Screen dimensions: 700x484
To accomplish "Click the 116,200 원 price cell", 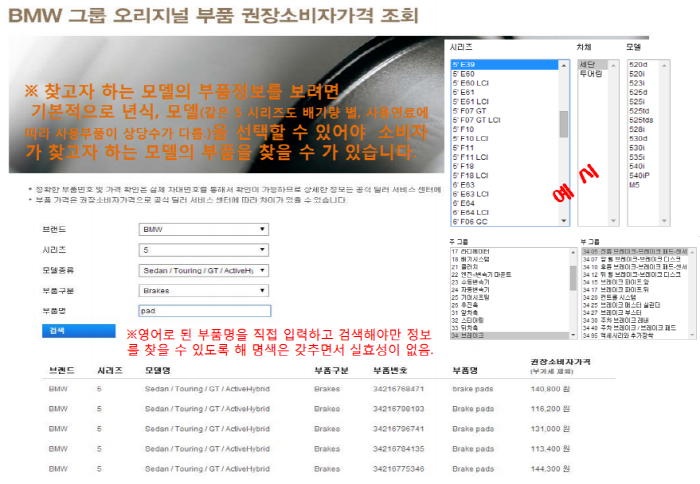I will [550, 409].
